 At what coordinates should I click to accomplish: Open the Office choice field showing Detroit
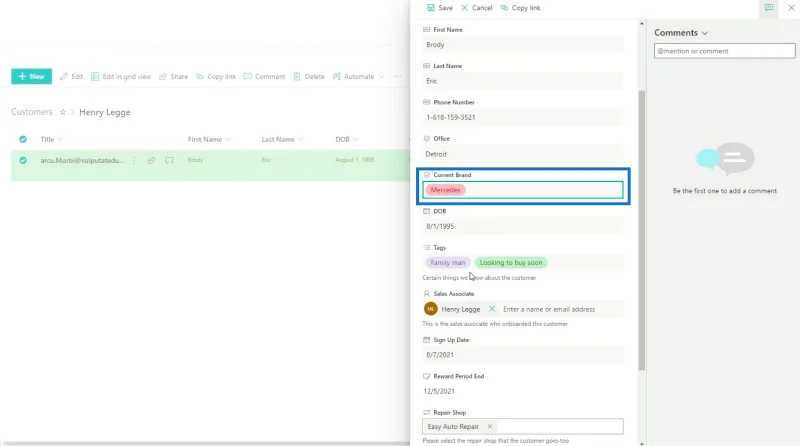(x=523, y=154)
